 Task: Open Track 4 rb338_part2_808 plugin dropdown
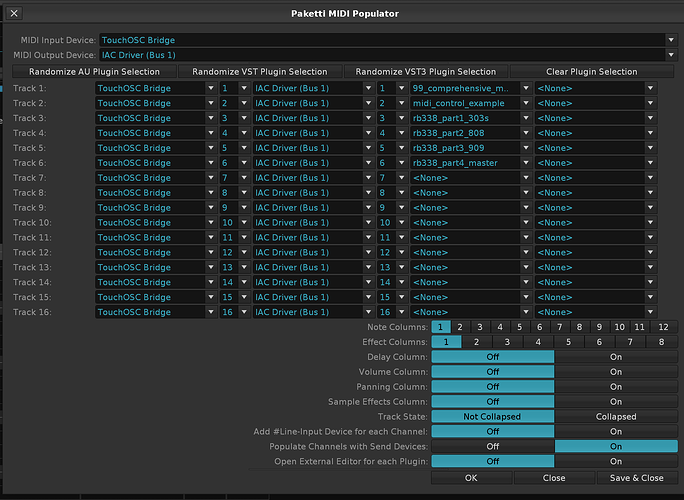pos(471,133)
